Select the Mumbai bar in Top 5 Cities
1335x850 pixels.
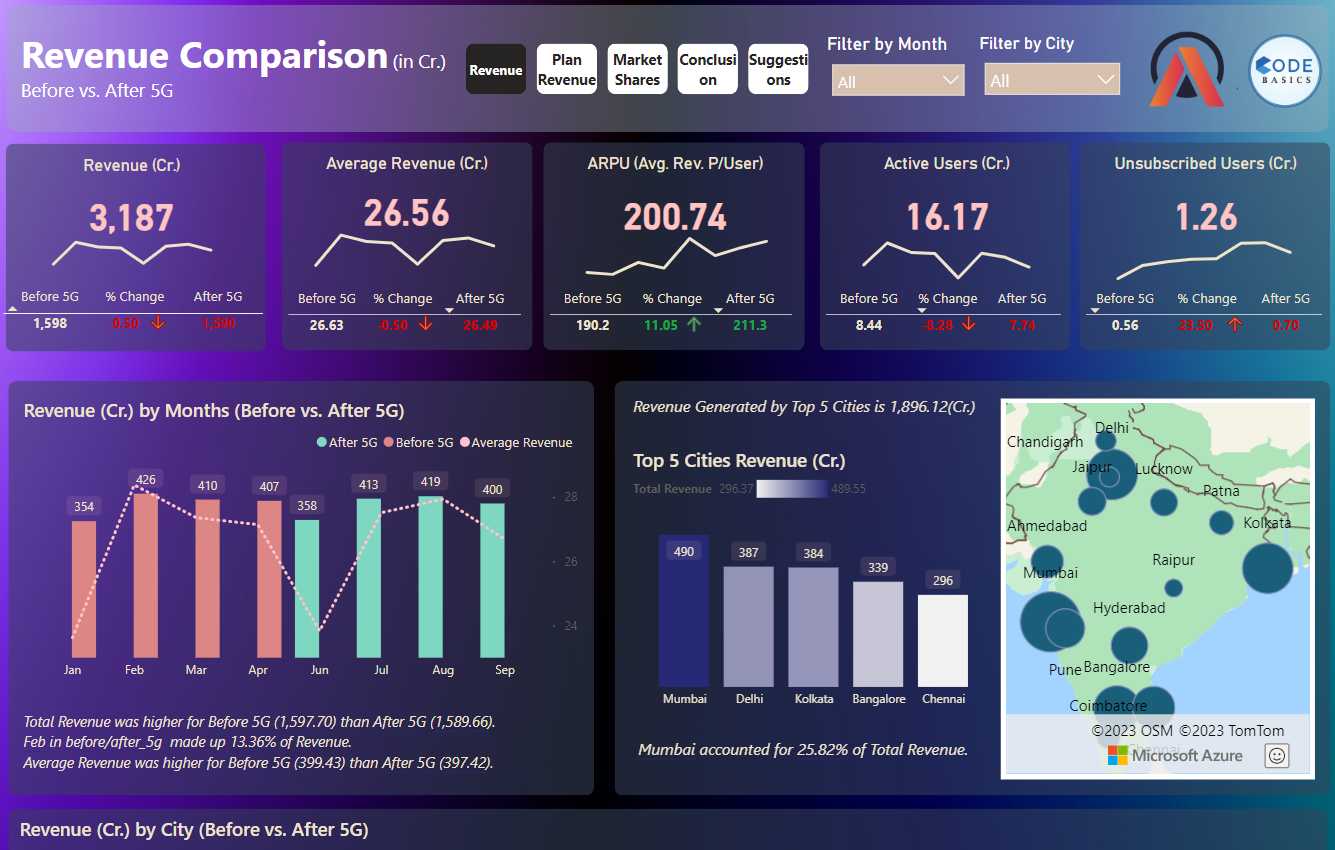pyautogui.click(x=684, y=610)
